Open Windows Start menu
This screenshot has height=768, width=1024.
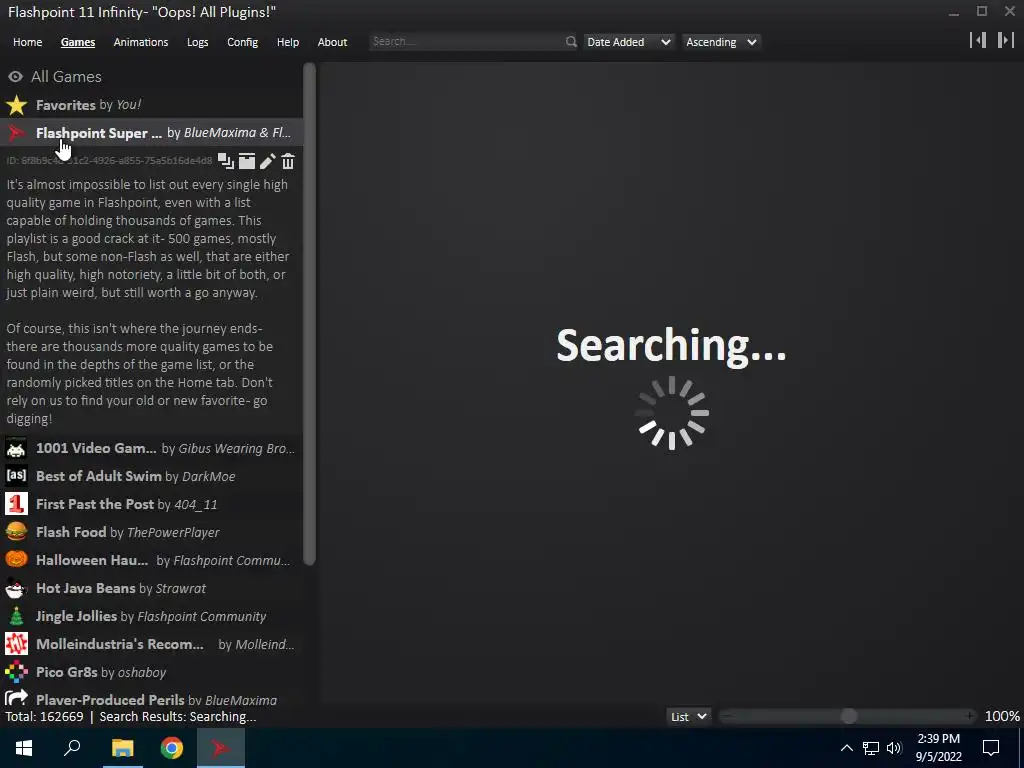coord(24,748)
